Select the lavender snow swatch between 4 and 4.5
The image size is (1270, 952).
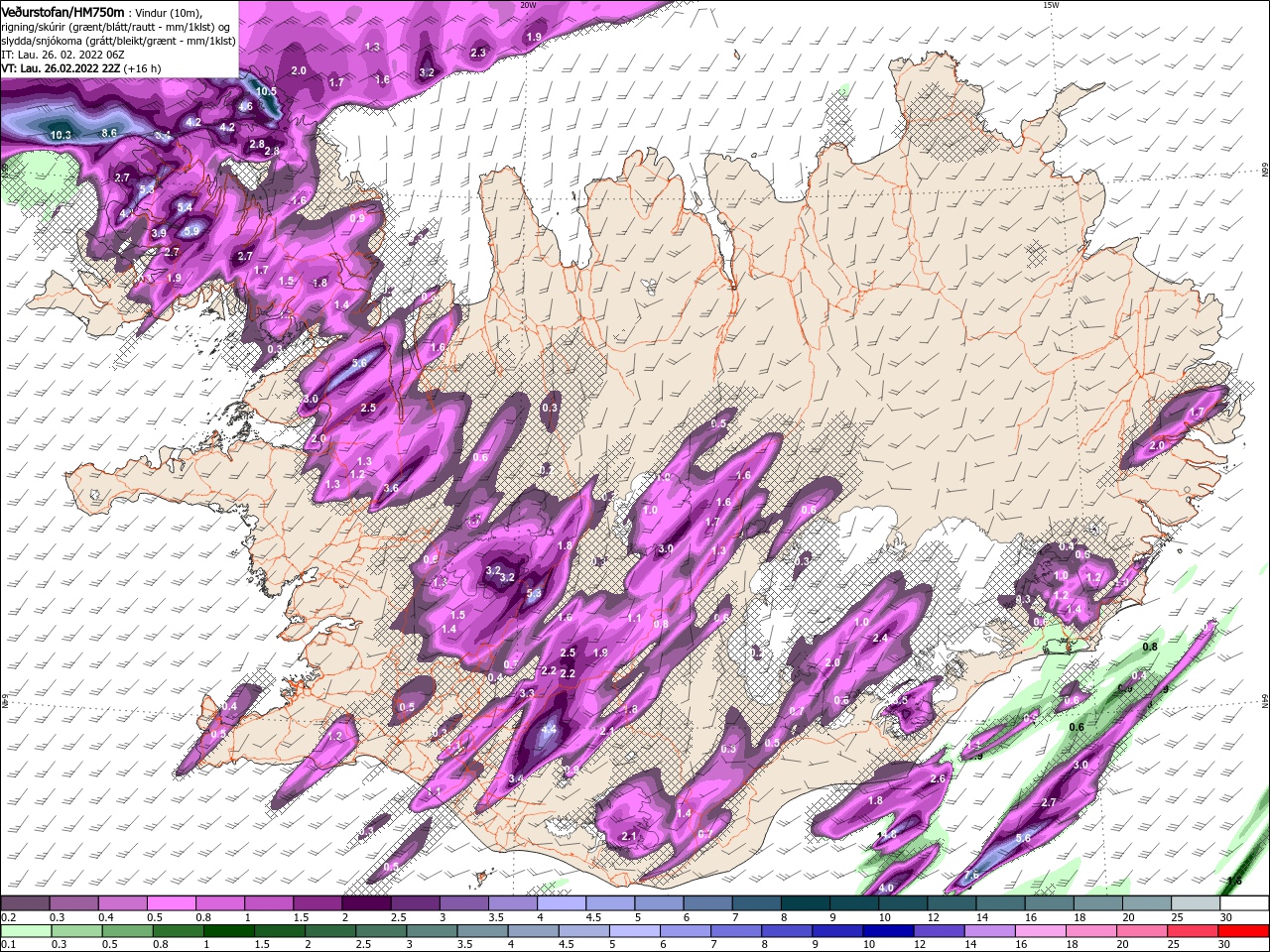[560, 903]
